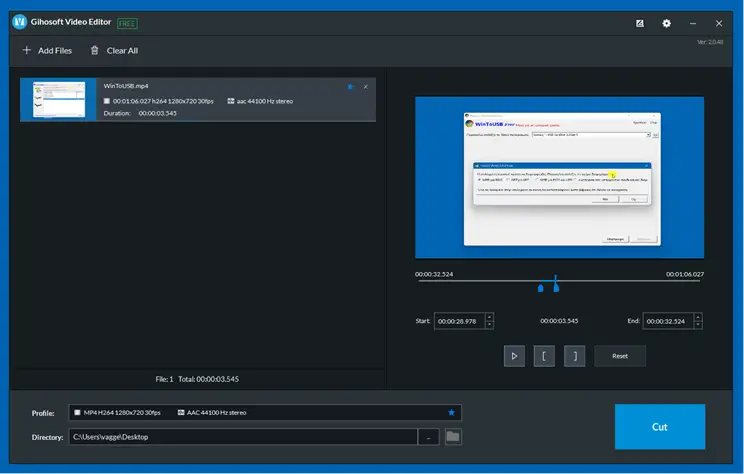Close the Gihosoft Video Editor window
The height and width of the screenshot is (474, 744).
click(x=719, y=23)
